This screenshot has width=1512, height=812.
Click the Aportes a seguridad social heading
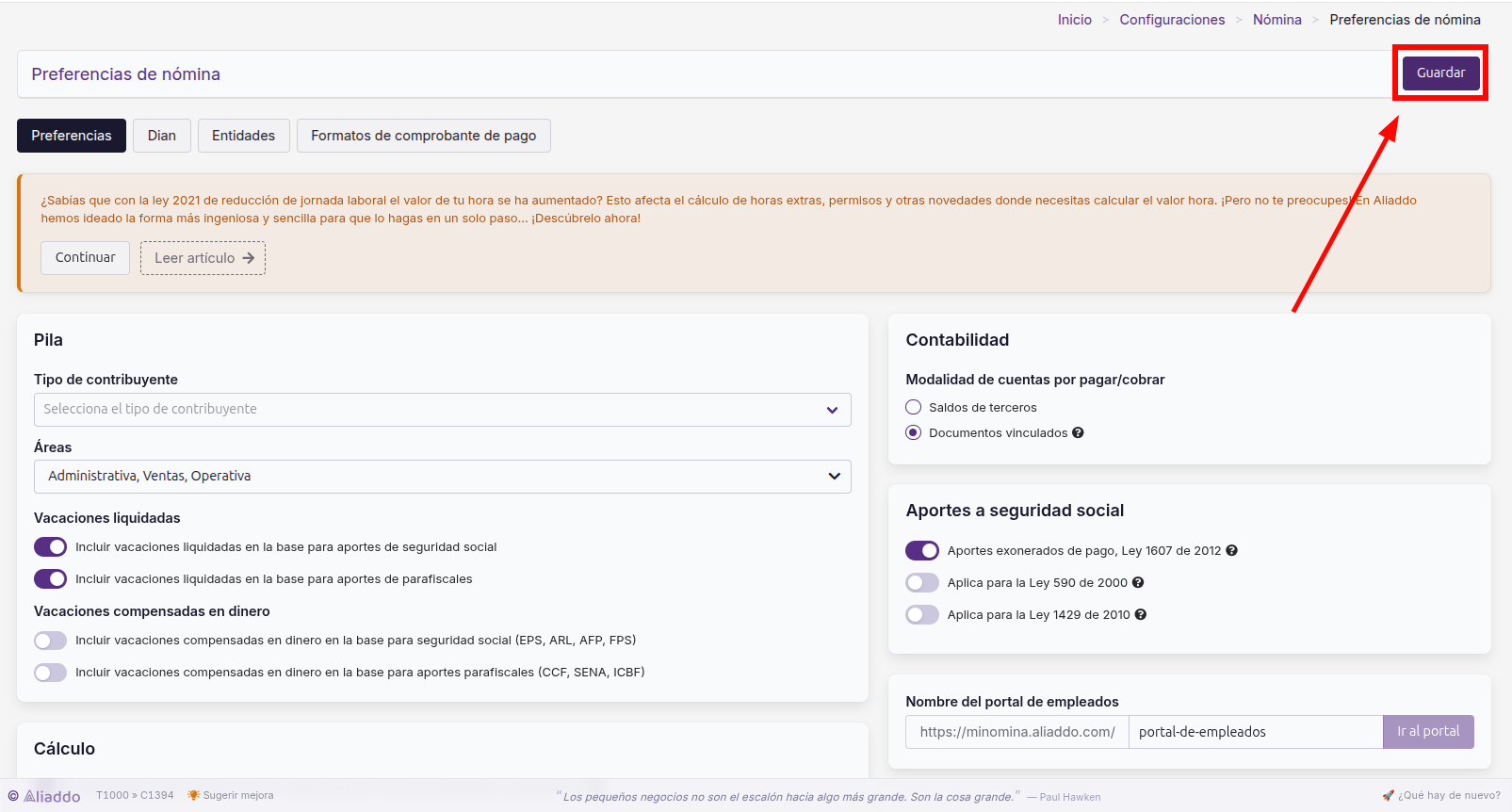pos(1015,511)
